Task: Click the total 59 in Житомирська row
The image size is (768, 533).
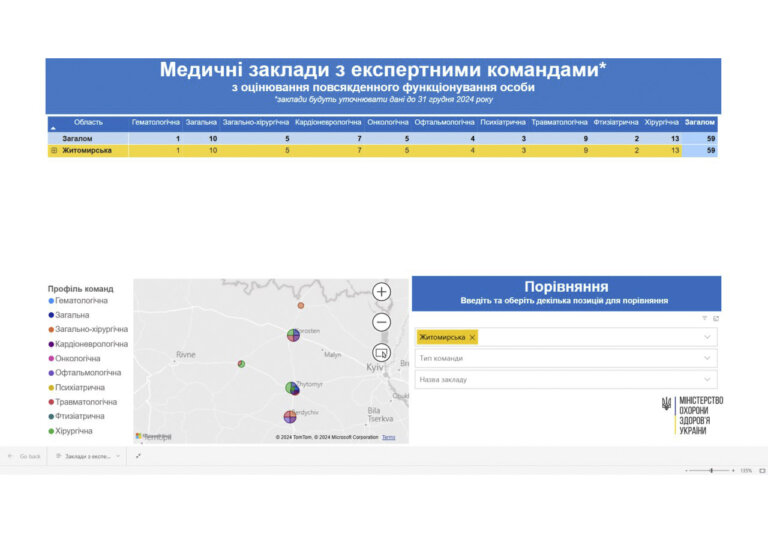Action: (x=711, y=150)
